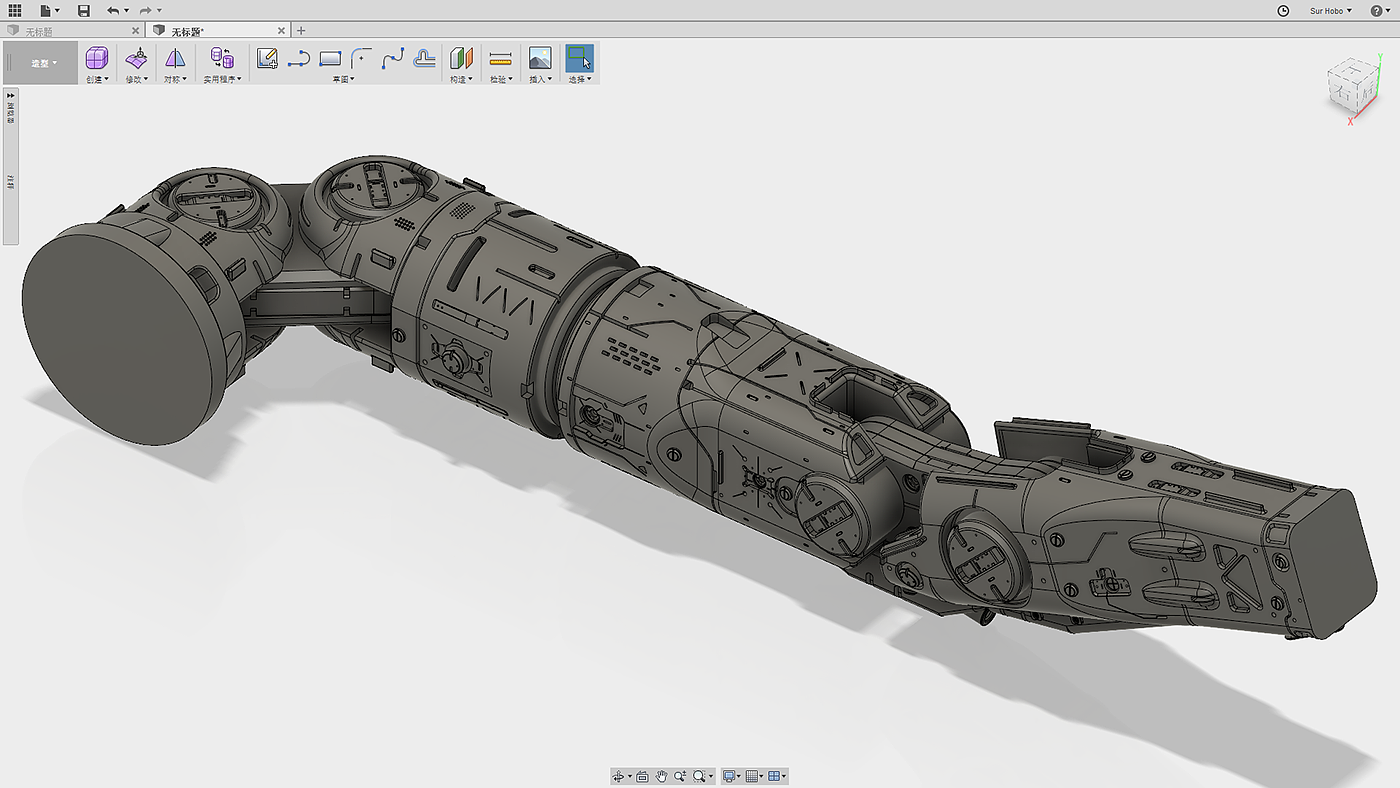Click the undo arrow
The width and height of the screenshot is (1400, 788).
[113, 11]
